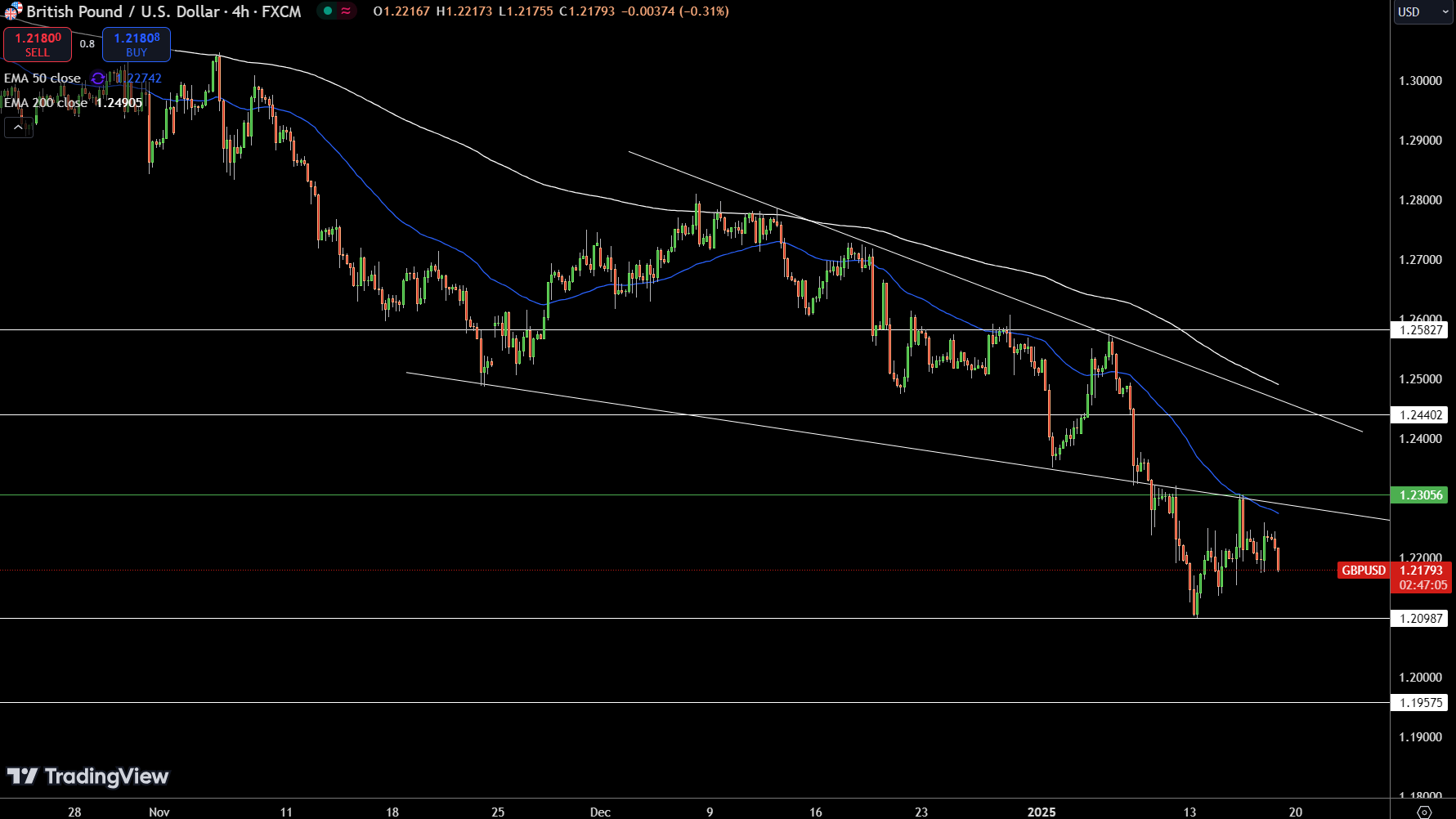Click price scale value 1.25000
The image size is (1456, 819).
tap(1421, 379)
